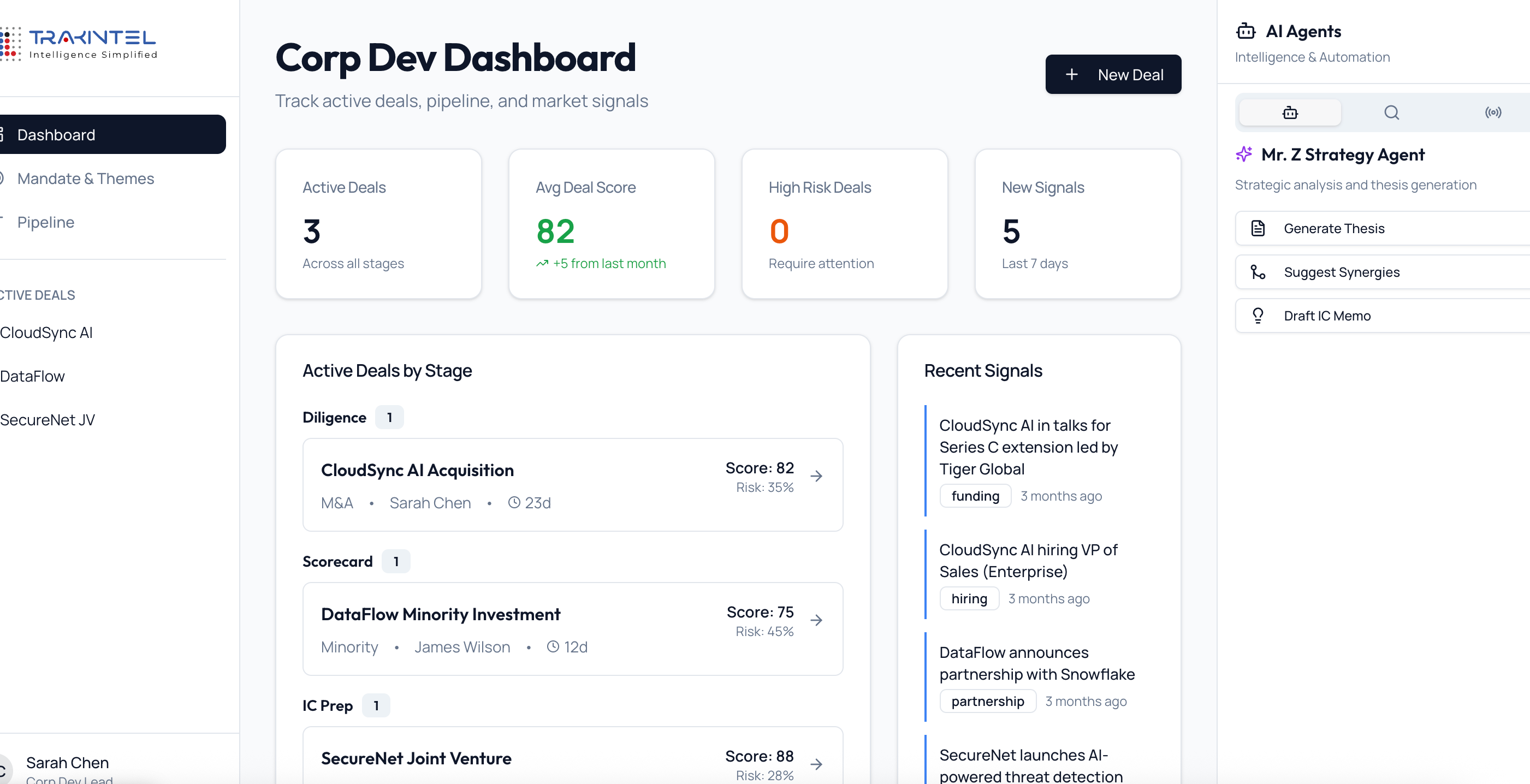Viewport: 1530px width, 784px height.
Task: Select the robot agent tab icon
Action: (x=1289, y=112)
